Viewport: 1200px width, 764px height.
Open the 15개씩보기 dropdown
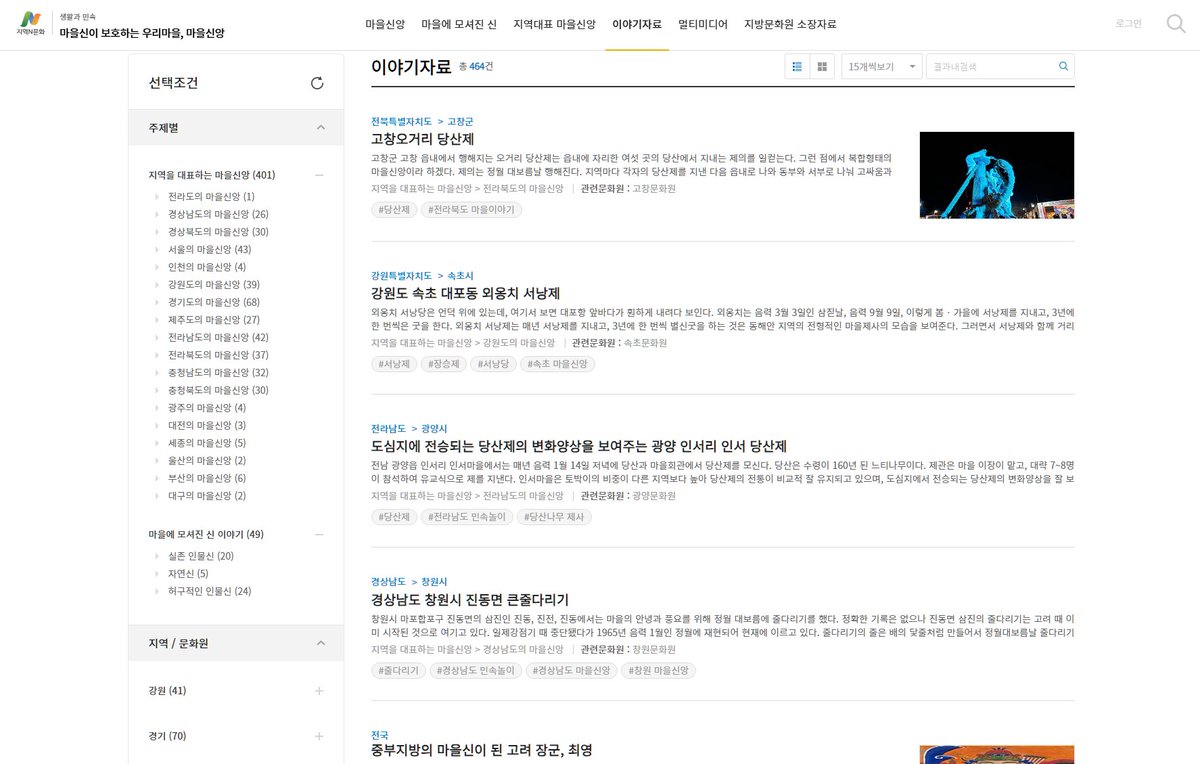881,67
